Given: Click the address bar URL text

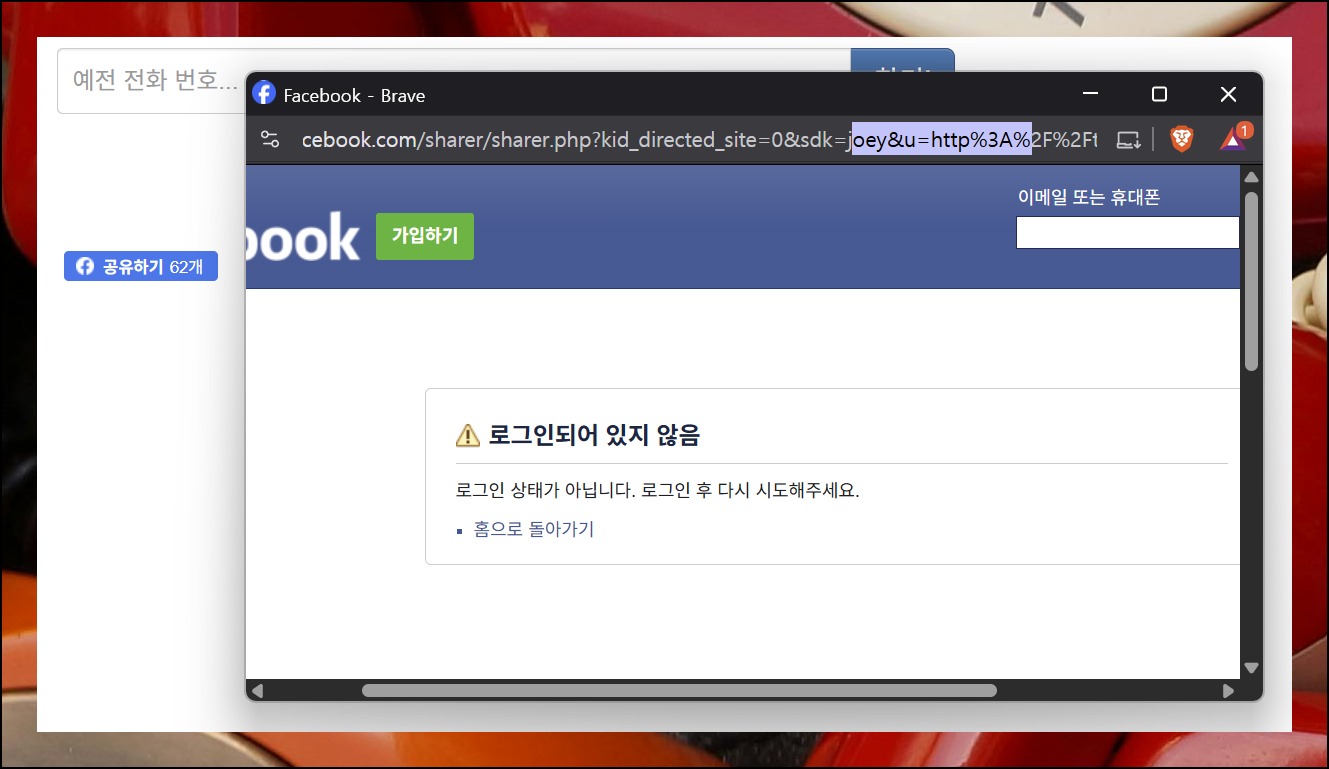Looking at the screenshot, I should [699, 140].
